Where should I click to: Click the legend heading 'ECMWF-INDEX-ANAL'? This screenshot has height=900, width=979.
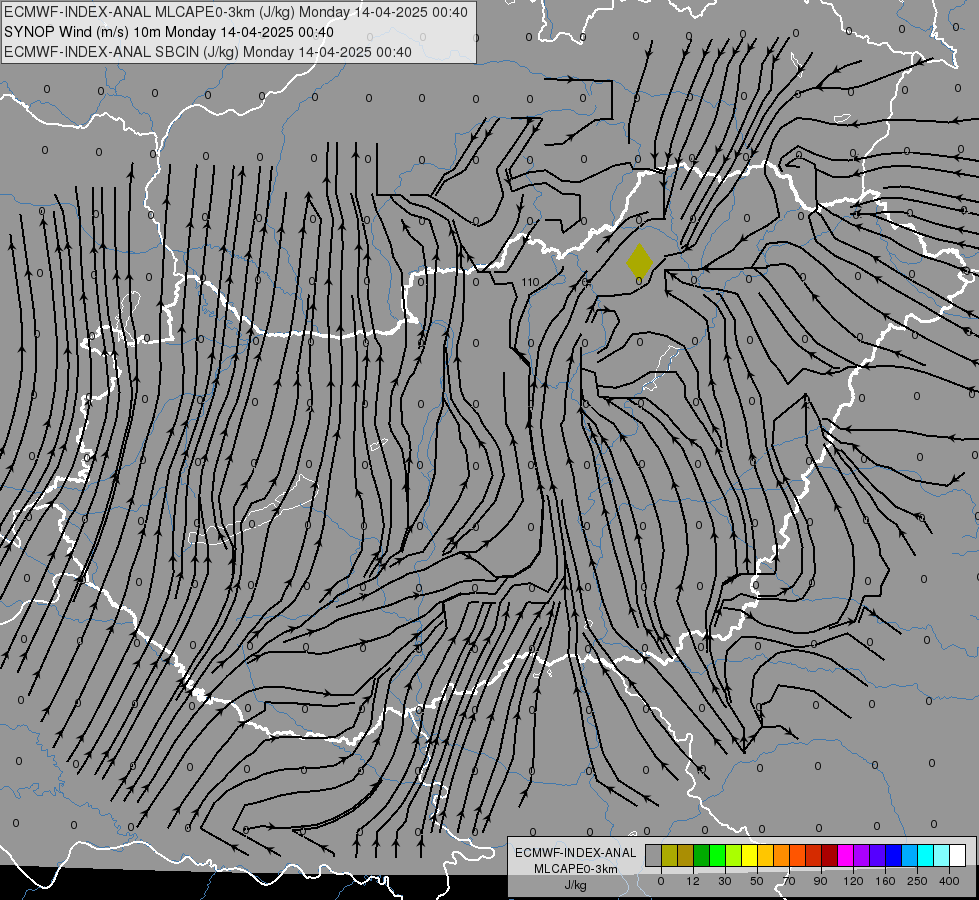click(576, 853)
